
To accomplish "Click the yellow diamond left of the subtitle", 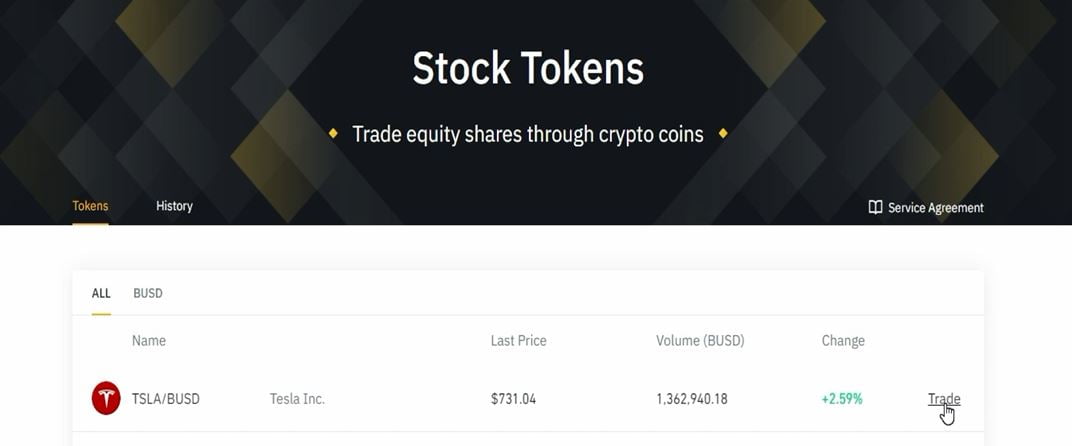I will (334, 133).
